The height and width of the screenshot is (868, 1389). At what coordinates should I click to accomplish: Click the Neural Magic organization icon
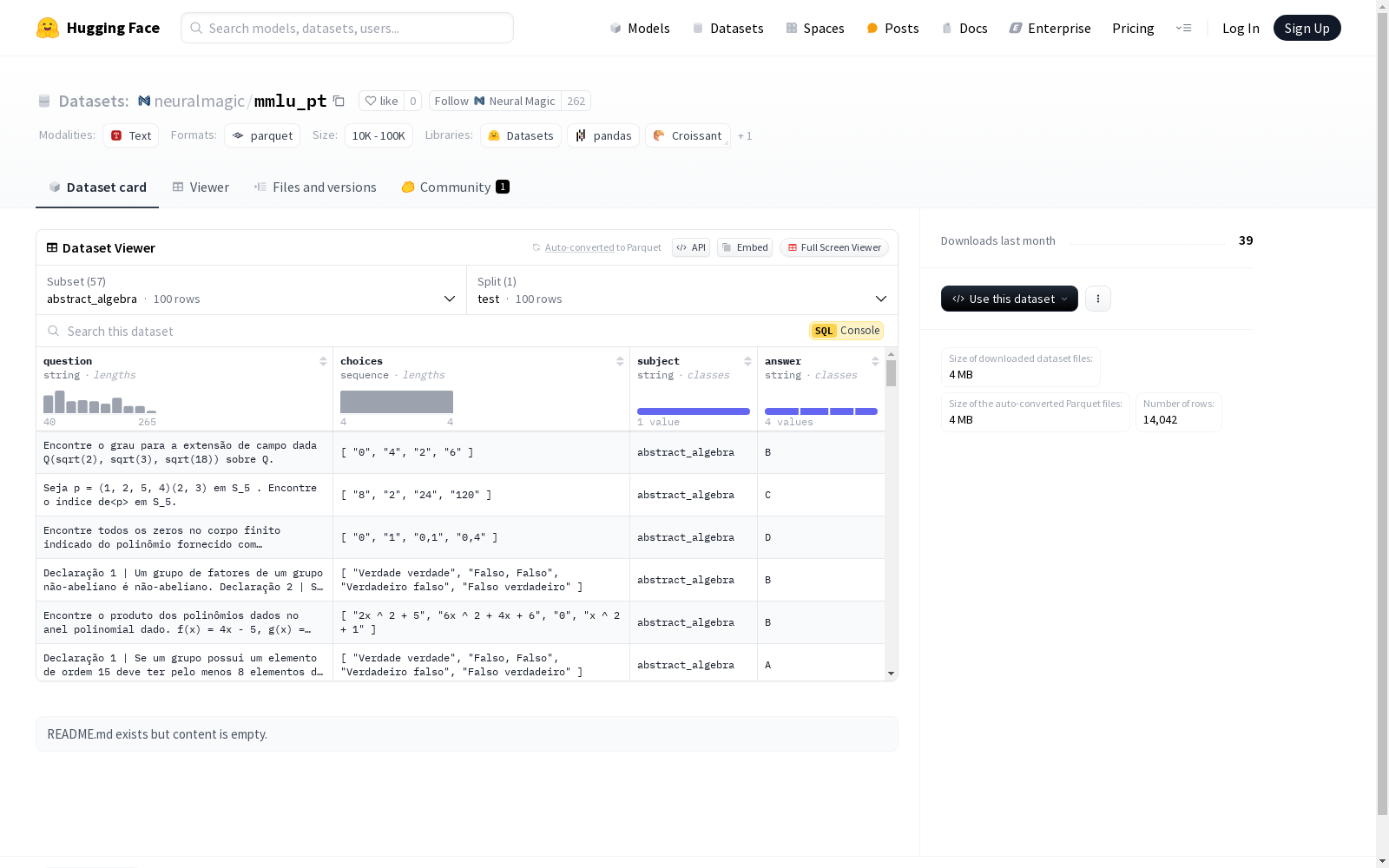click(x=144, y=101)
